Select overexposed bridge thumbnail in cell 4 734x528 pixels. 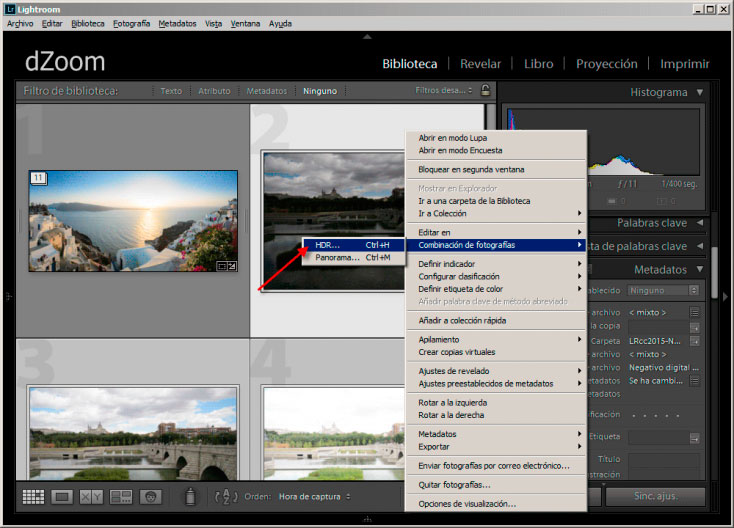[334, 434]
